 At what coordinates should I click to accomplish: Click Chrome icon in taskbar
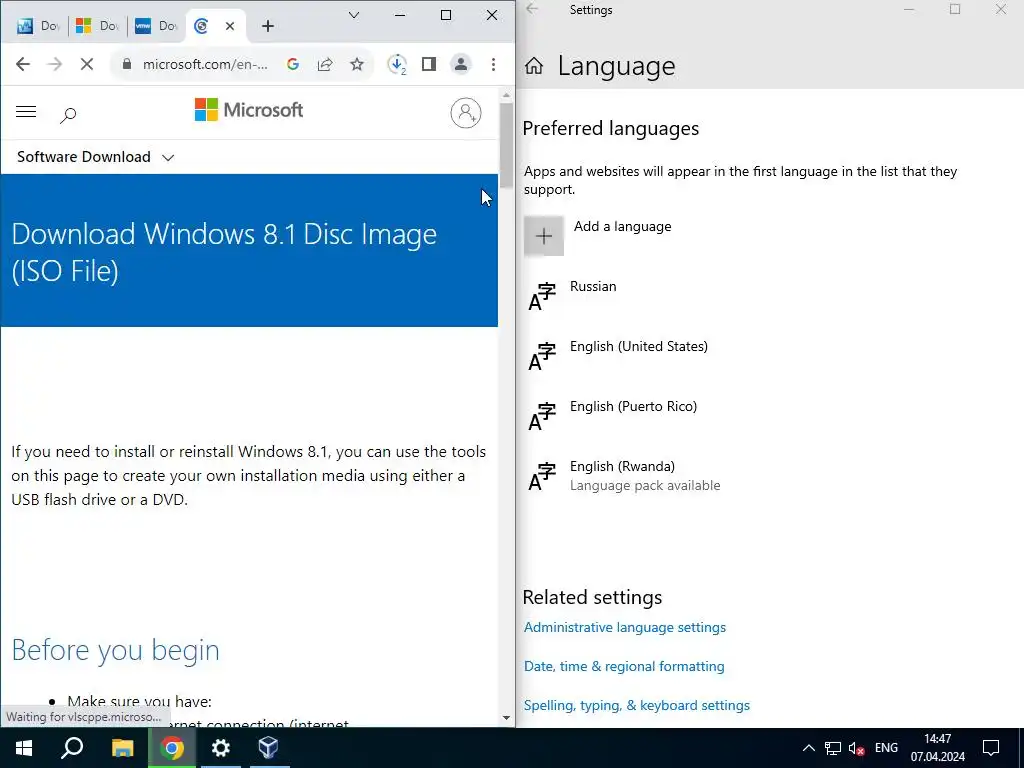coord(172,748)
